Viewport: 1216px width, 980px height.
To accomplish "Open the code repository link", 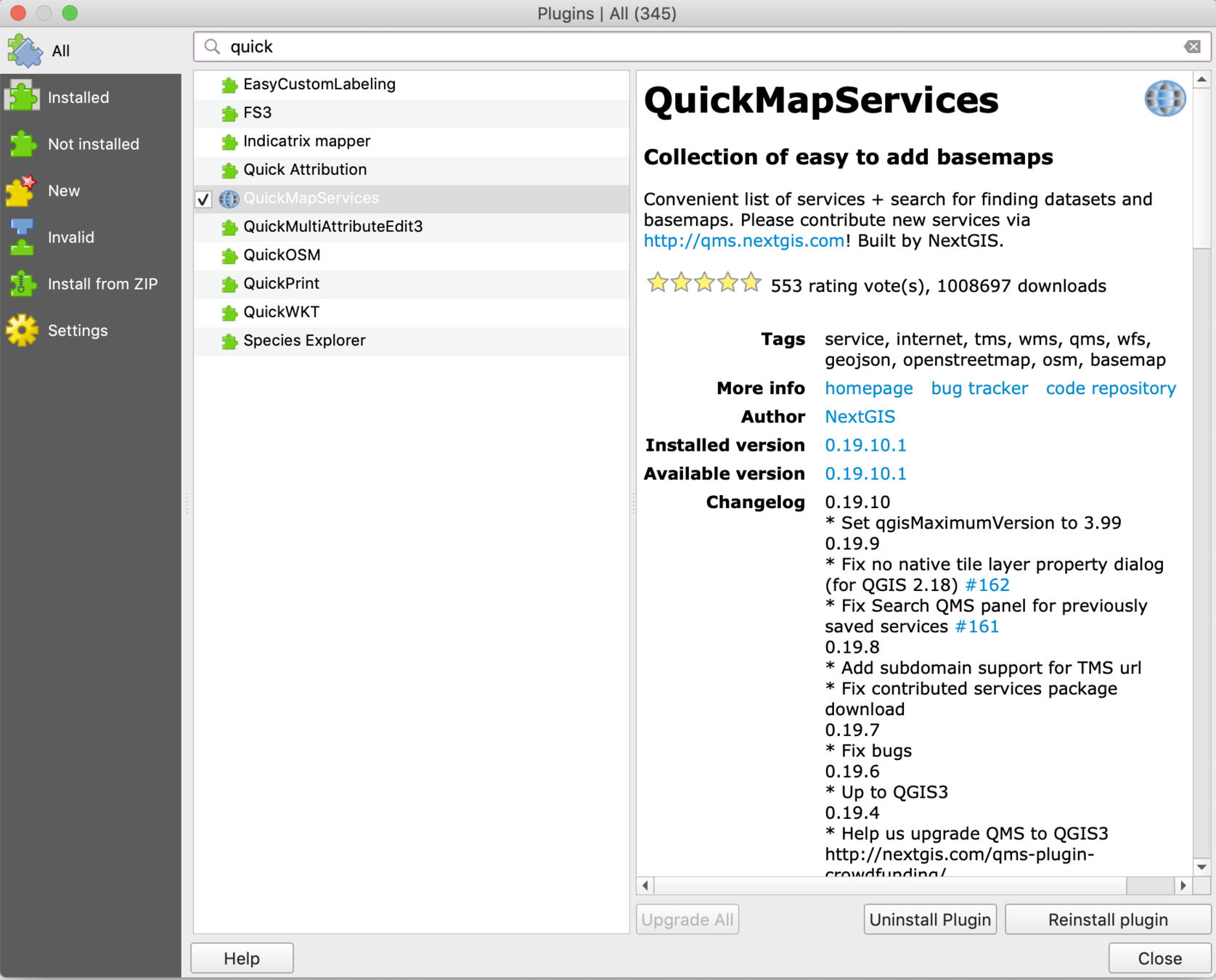I will (x=1111, y=388).
